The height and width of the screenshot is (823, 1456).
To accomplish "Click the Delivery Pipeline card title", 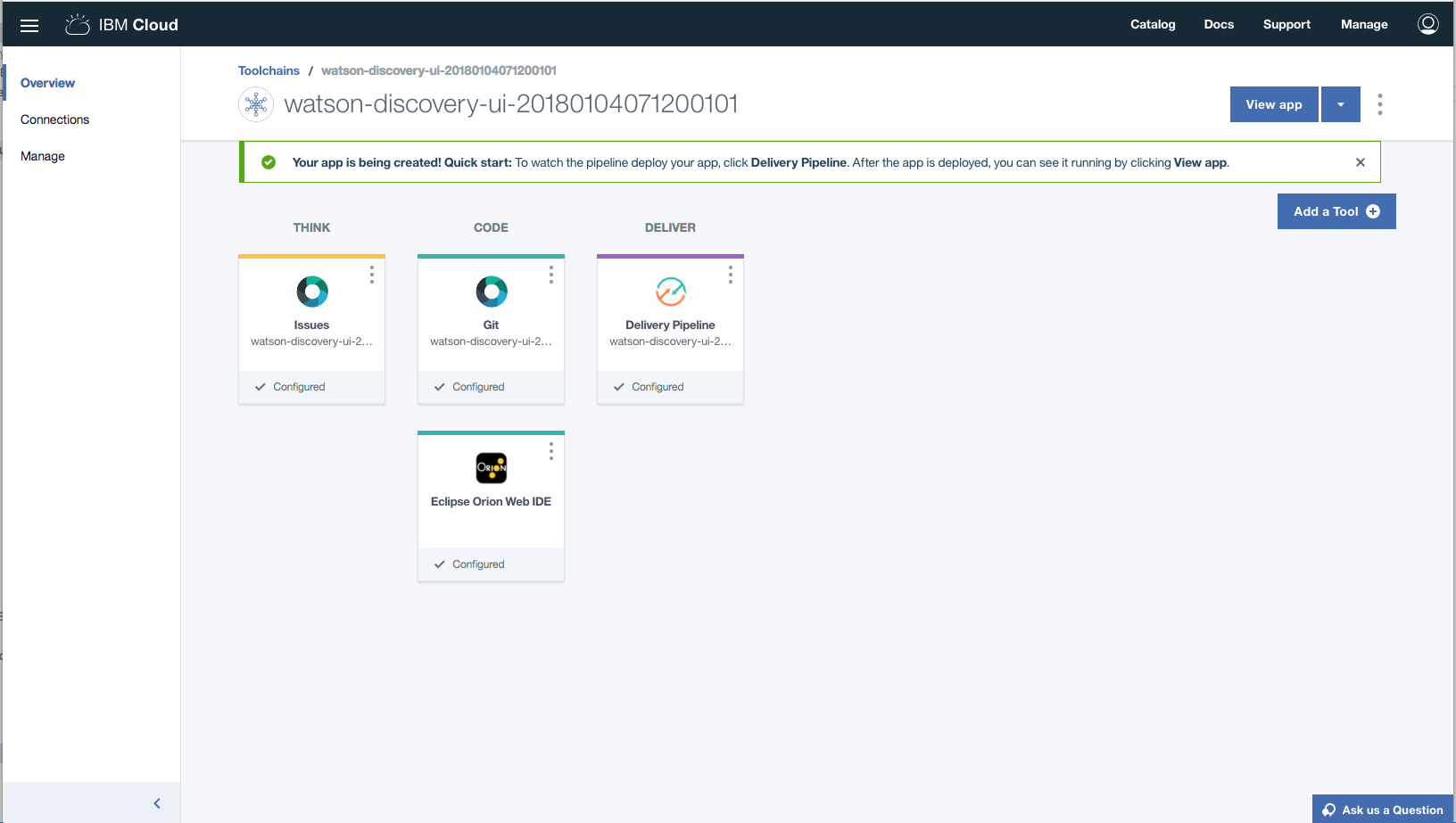I will pos(670,325).
